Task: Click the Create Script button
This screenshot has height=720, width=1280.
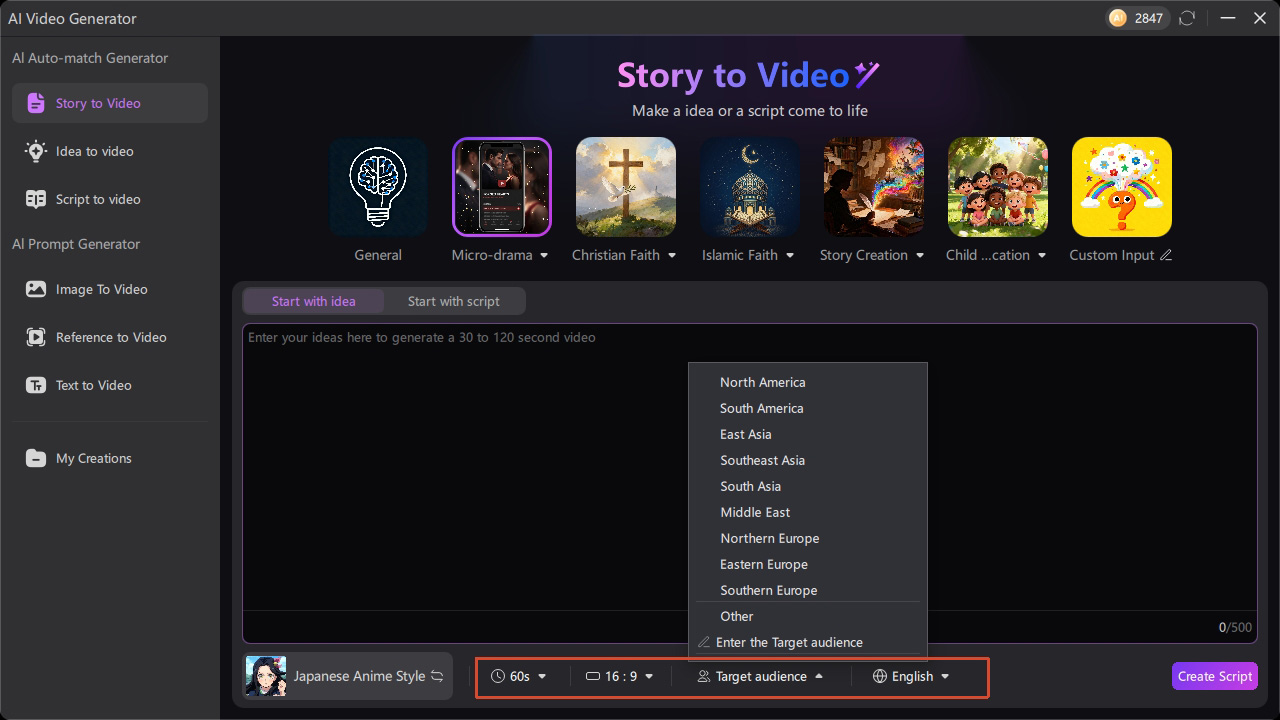Action: pos(1214,676)
